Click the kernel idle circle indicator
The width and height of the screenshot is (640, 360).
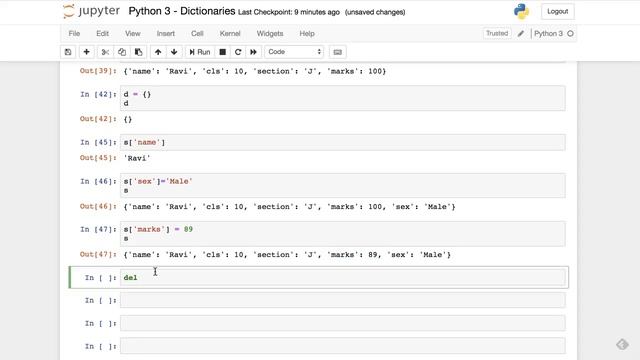pos(570,33)
